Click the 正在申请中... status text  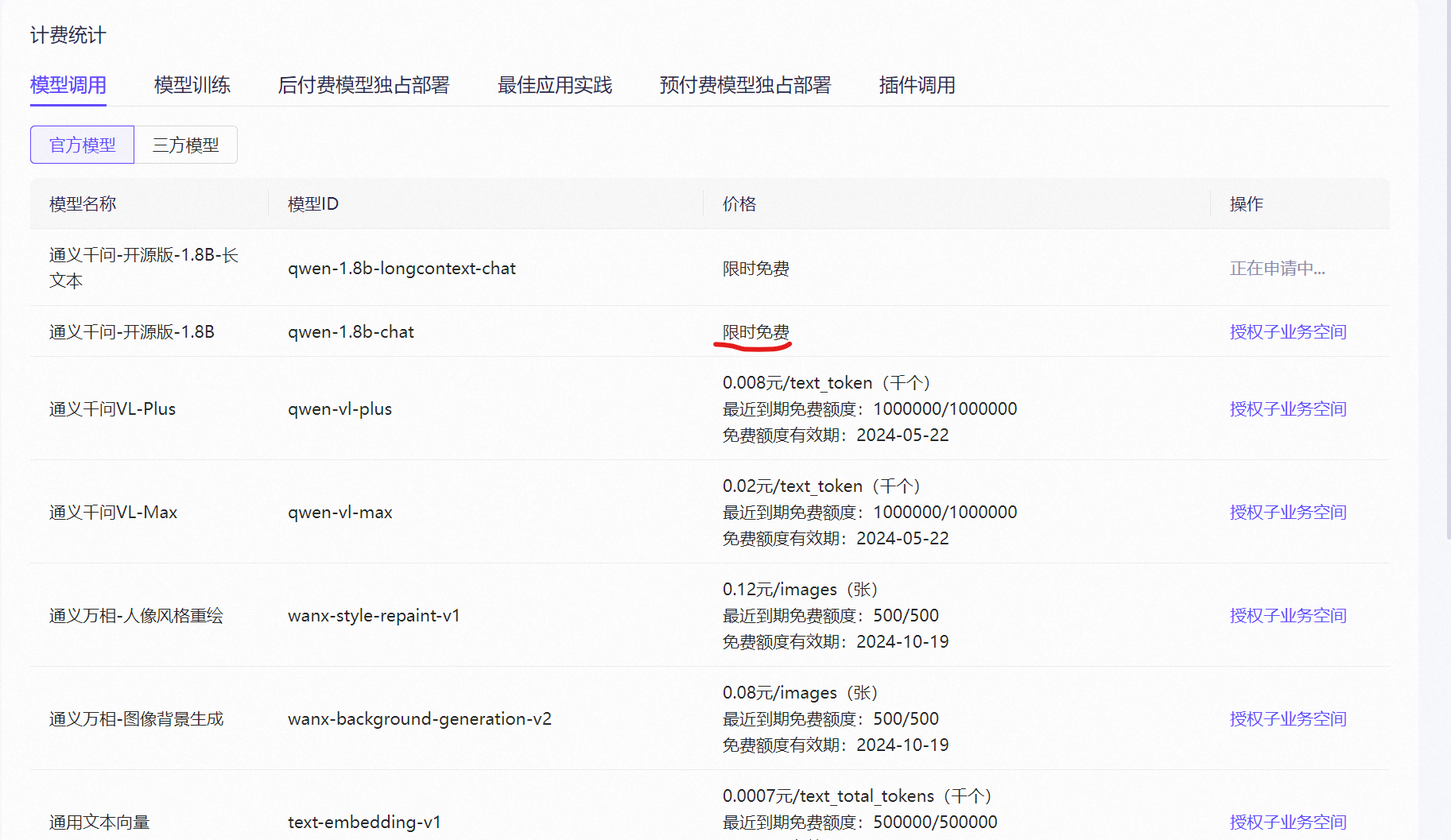click(1278, 269)
